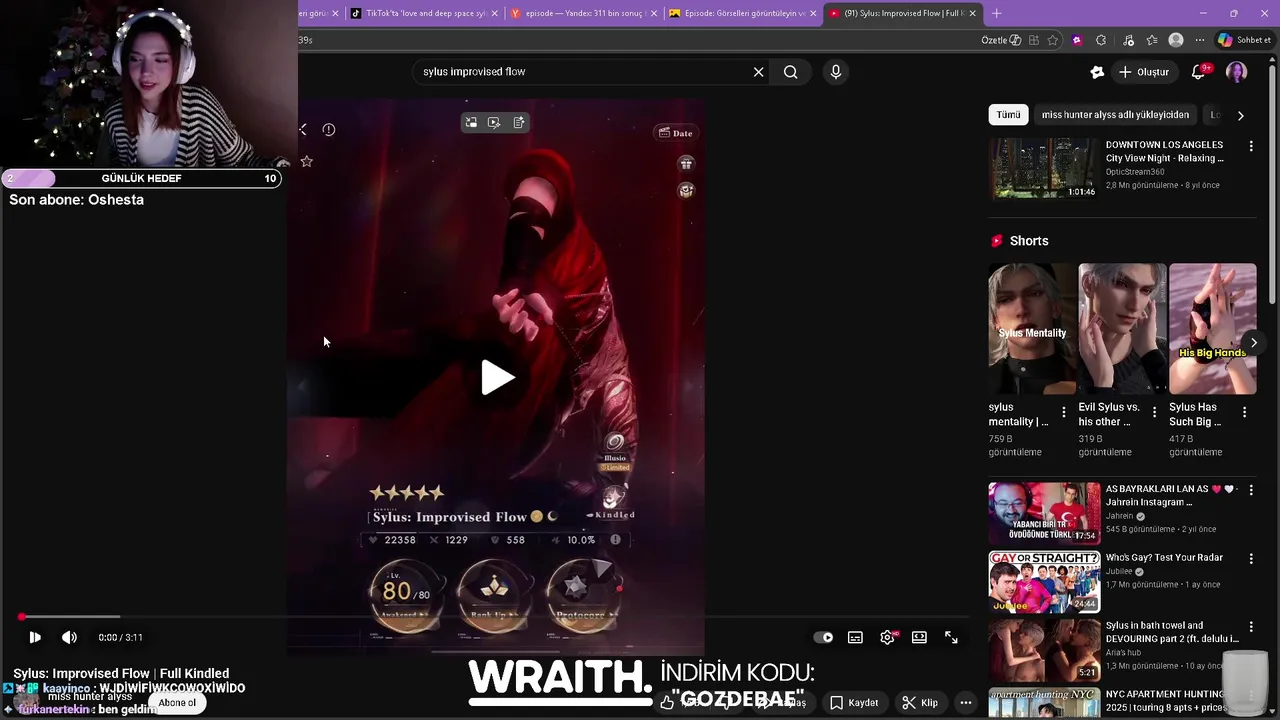Open more actions three-dot menu below video
This screenshot has width=1280, height=720.
(x=965, y=703)
